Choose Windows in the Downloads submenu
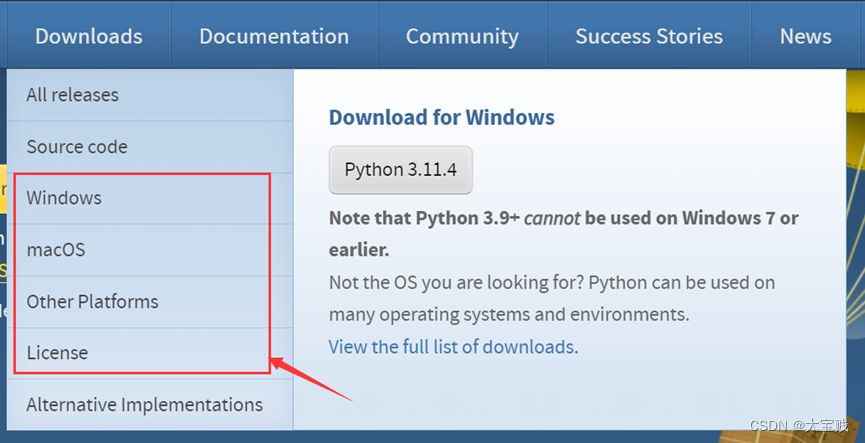 click(150, 198)
